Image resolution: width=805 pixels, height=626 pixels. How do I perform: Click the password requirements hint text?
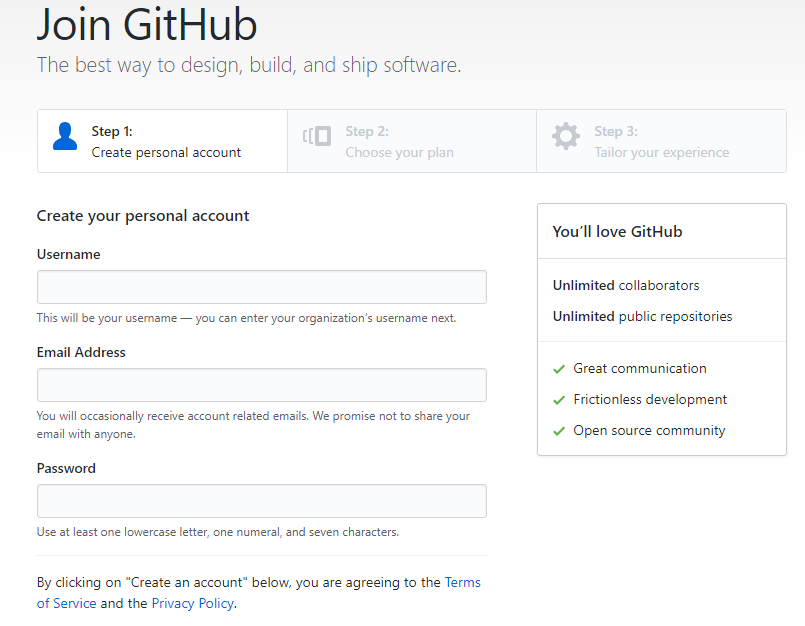point(218,532)
